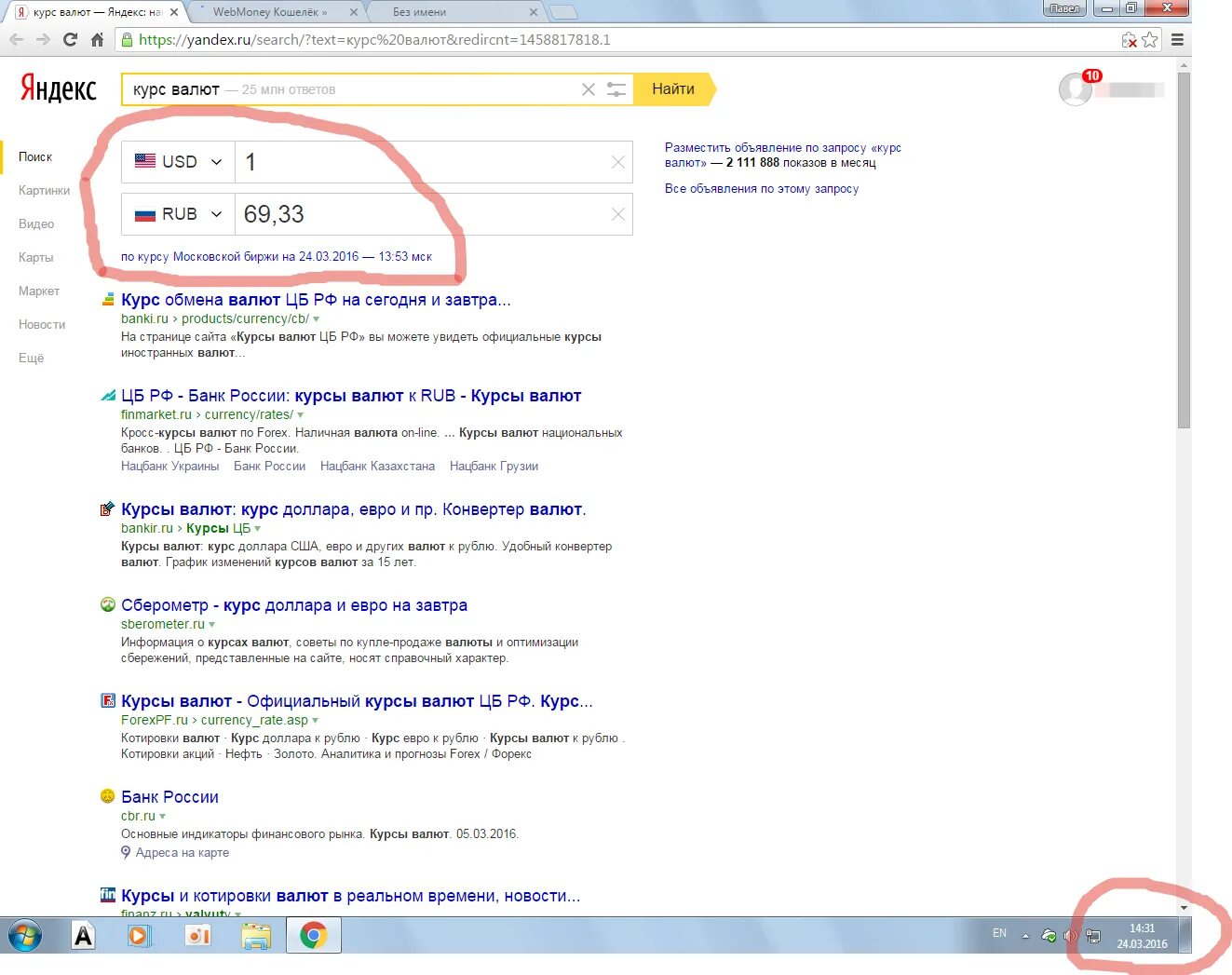The width and height of the screenshot is (1232, 975).
Task: Click the map pin icon by Адреса на карте
Action: 126,852
